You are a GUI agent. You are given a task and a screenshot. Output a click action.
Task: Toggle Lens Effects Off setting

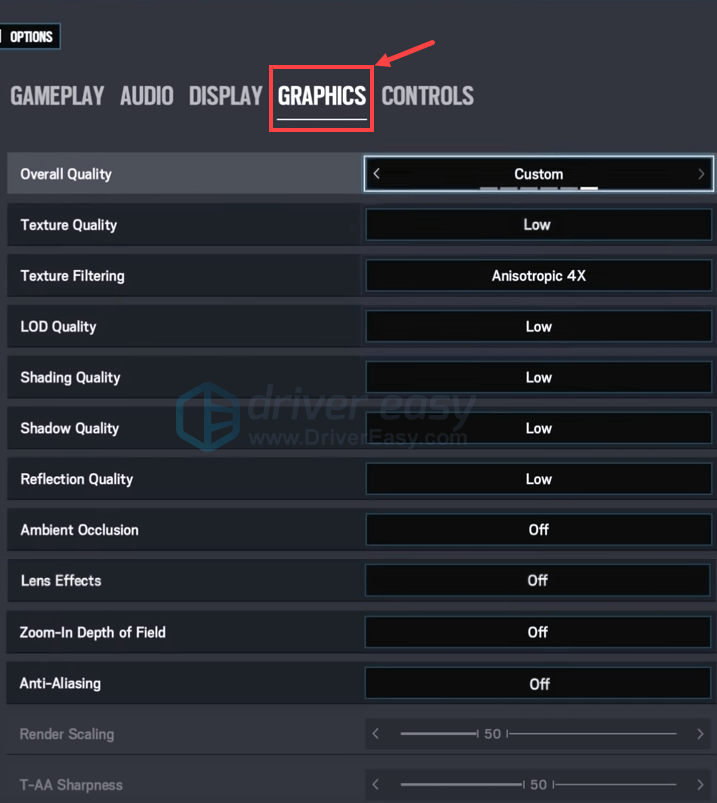(538, 580)
